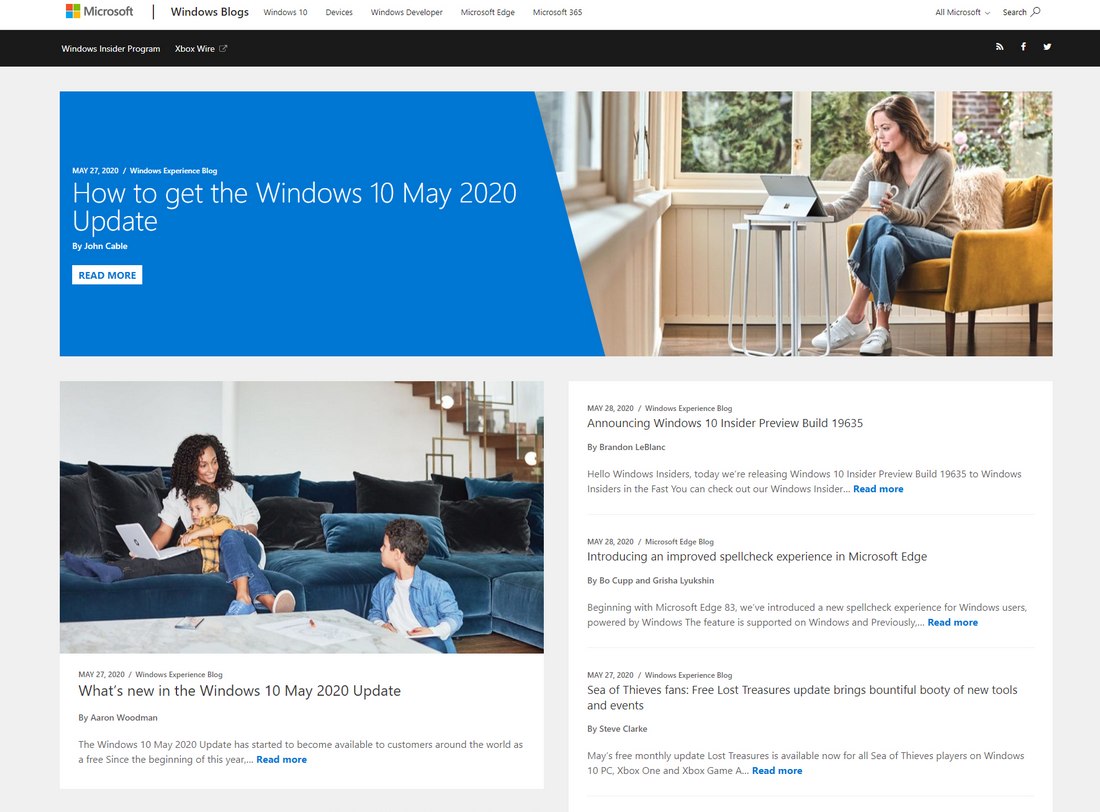Open family on sofa article image

pyautogui.click(x=302, y=517)
